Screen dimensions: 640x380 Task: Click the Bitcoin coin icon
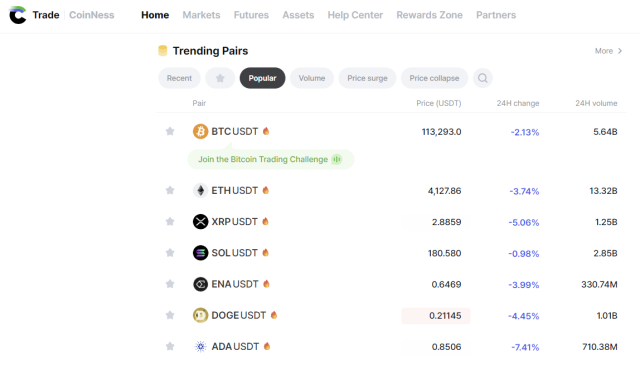(200, 131)
